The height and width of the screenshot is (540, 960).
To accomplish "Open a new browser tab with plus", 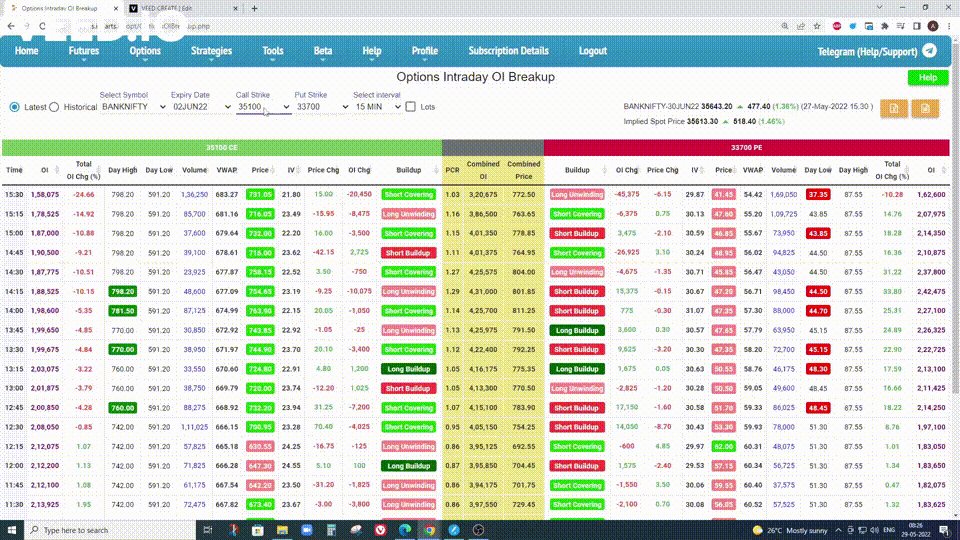I will [254, 9].
